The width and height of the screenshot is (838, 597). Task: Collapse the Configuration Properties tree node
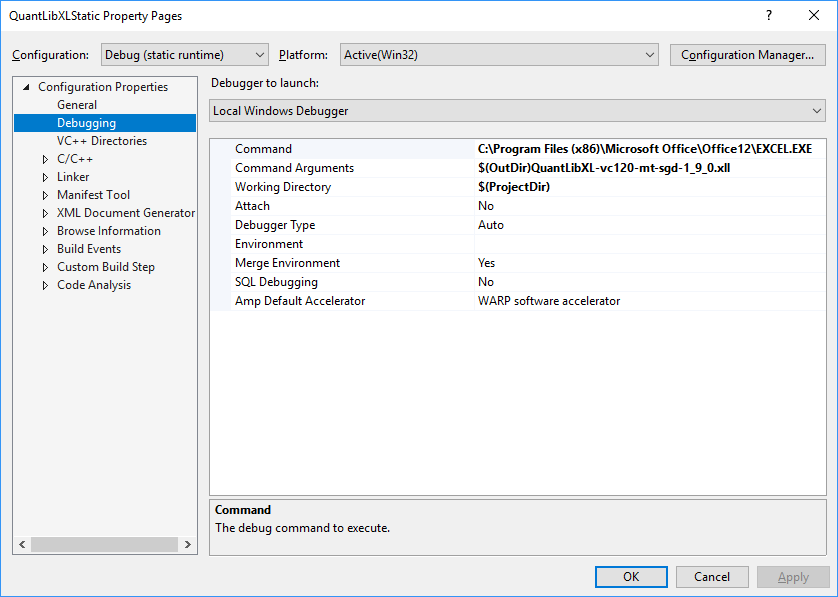[27, 87]
